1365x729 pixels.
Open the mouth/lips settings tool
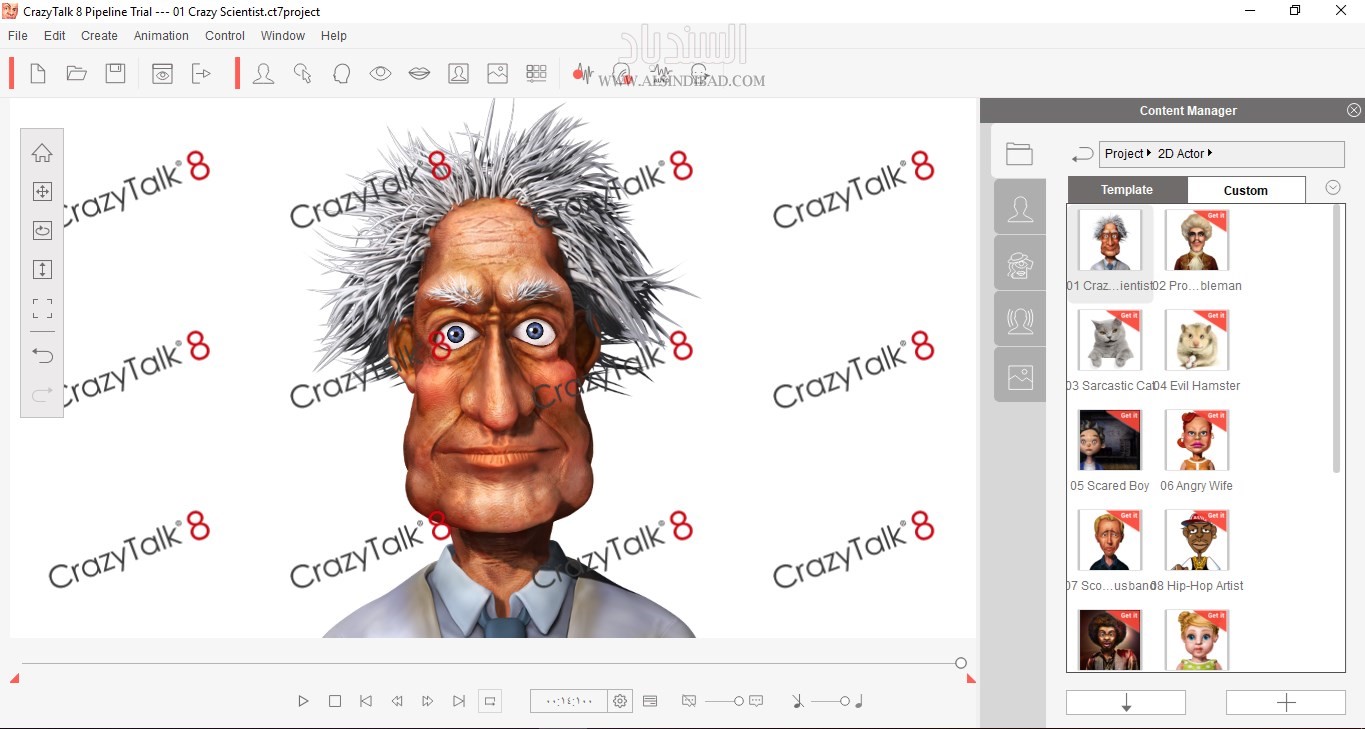[x=419, y=74]
